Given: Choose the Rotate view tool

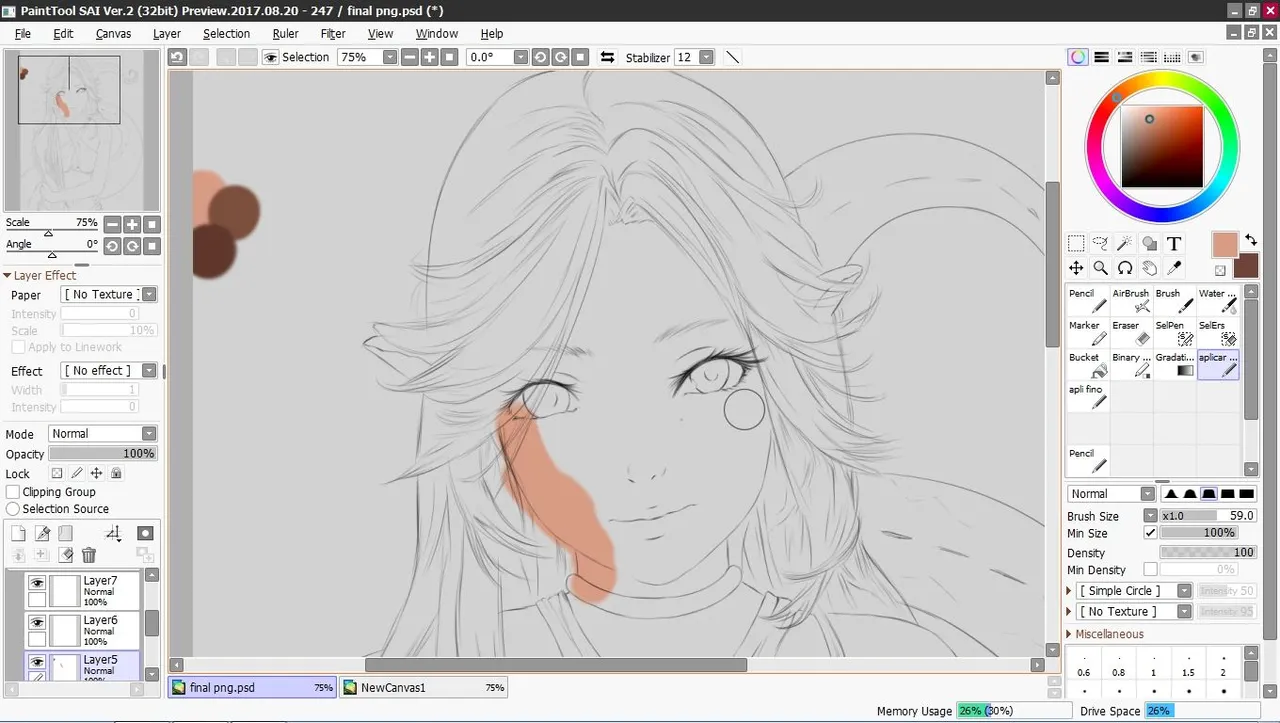Looking at the screenshot, I should tap(1125, 268).
